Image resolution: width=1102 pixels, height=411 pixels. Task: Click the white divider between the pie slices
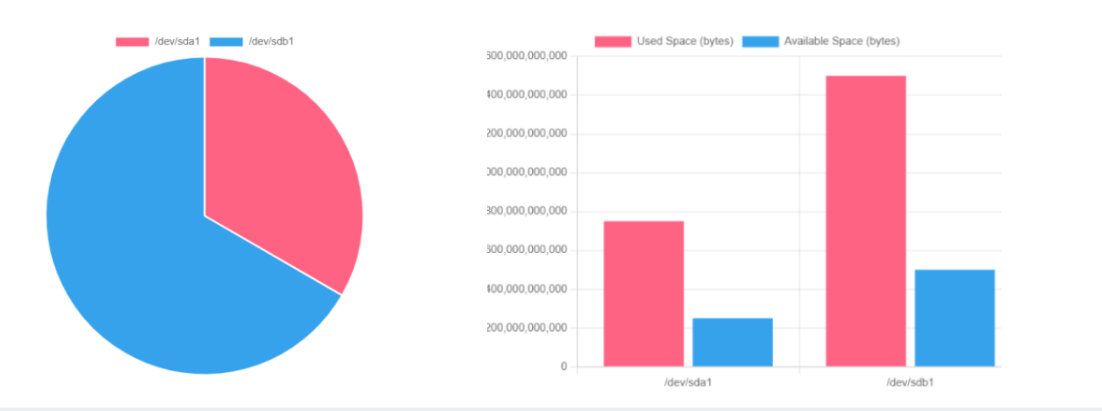click(272, 255)
